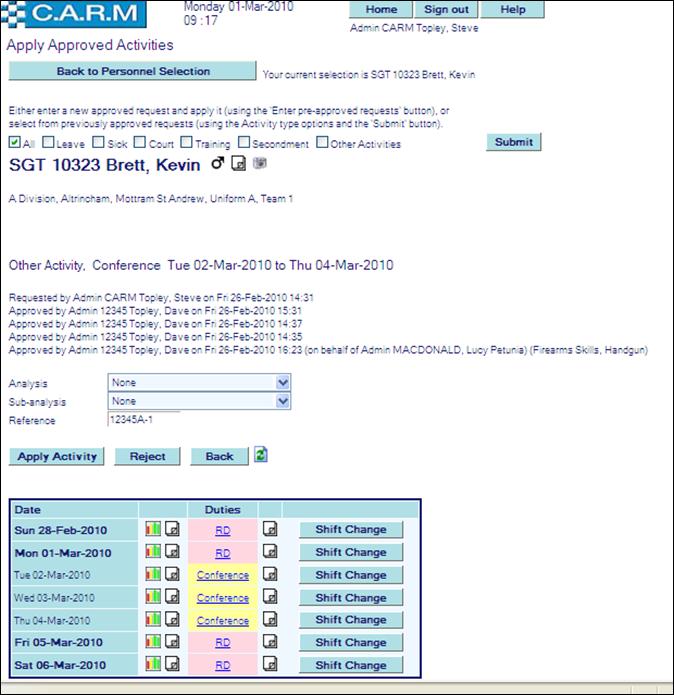Screen dimensions: 674x695
Task: Uncheck the All activity type checkbox
Action: pyautogui.click(x=15, y=143)
